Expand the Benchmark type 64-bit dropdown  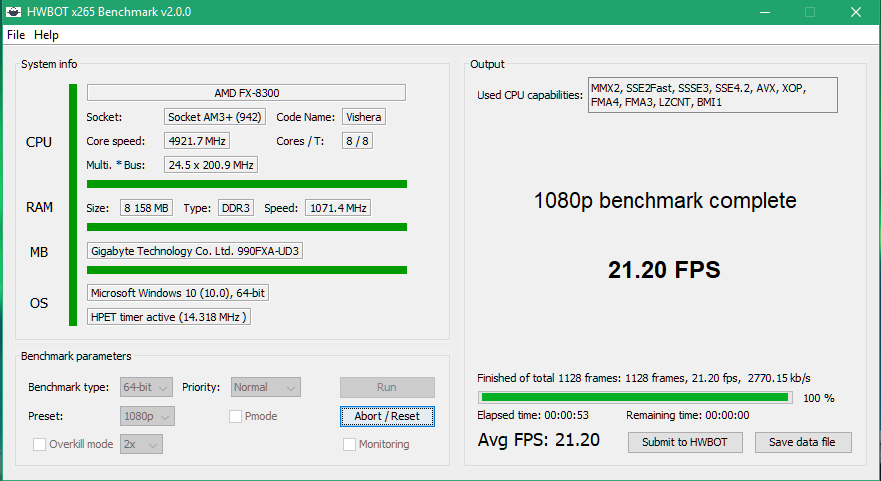click(x=146, y=387)
